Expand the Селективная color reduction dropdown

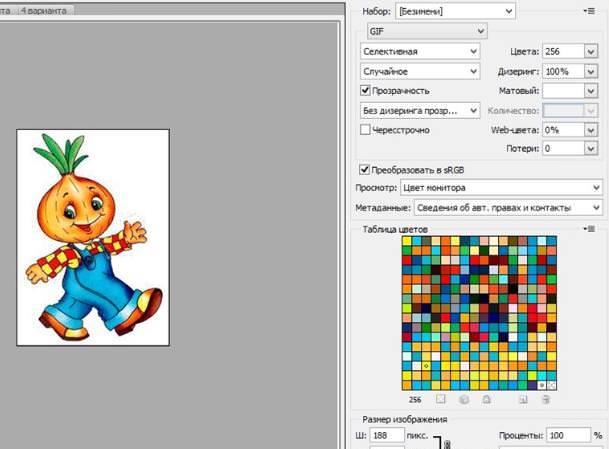click(x=420, y=51)
